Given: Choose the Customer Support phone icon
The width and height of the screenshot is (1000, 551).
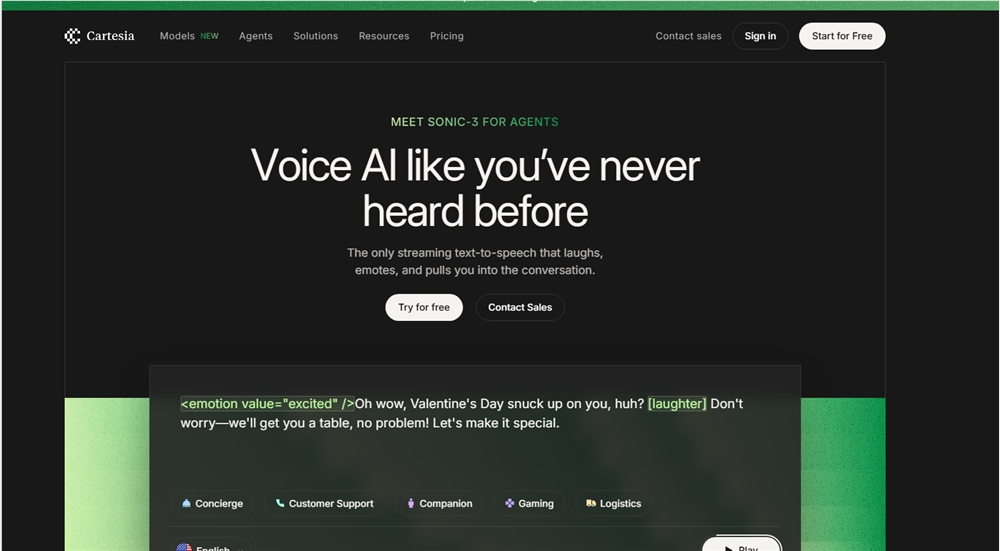Looking at the screenshot, I should [280, 503].
